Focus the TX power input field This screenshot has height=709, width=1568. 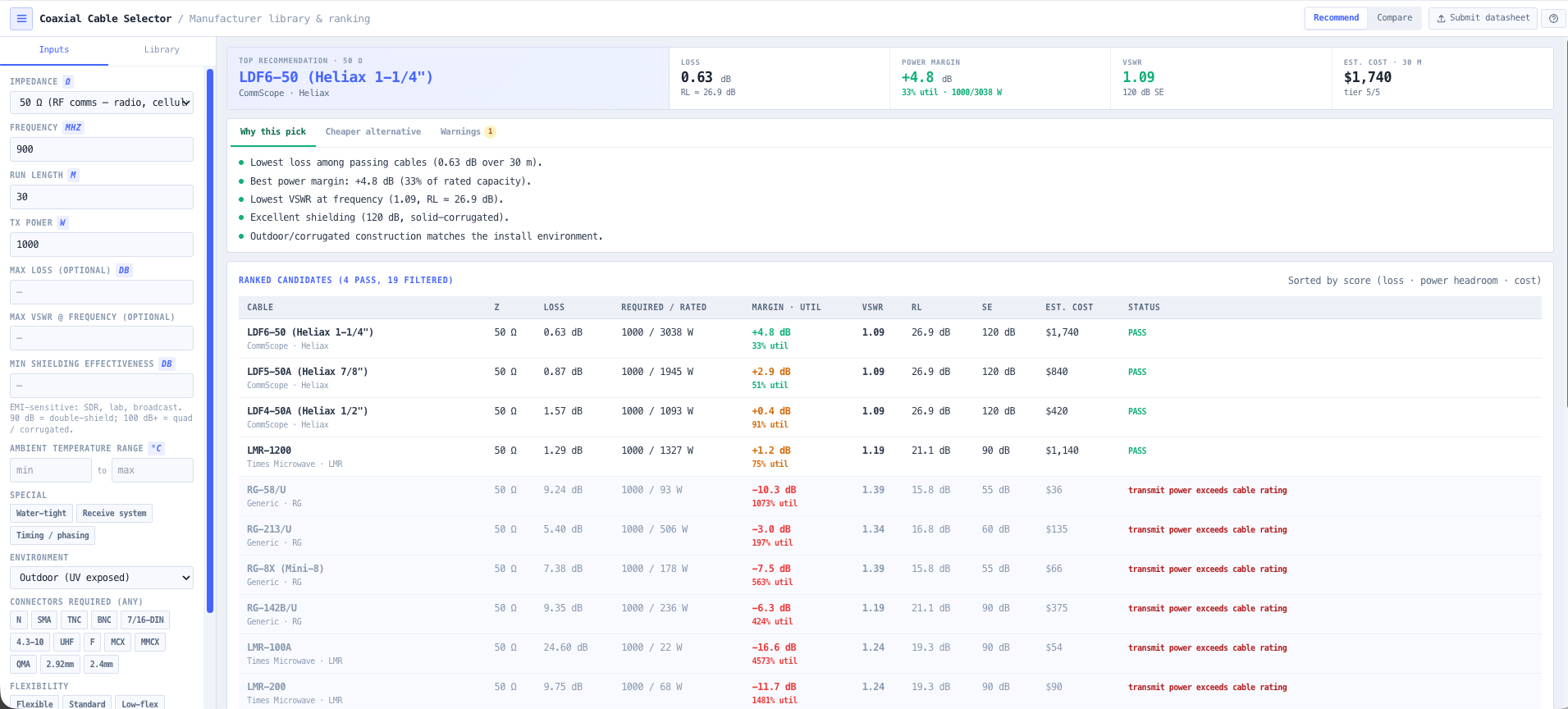pos(102,245)
